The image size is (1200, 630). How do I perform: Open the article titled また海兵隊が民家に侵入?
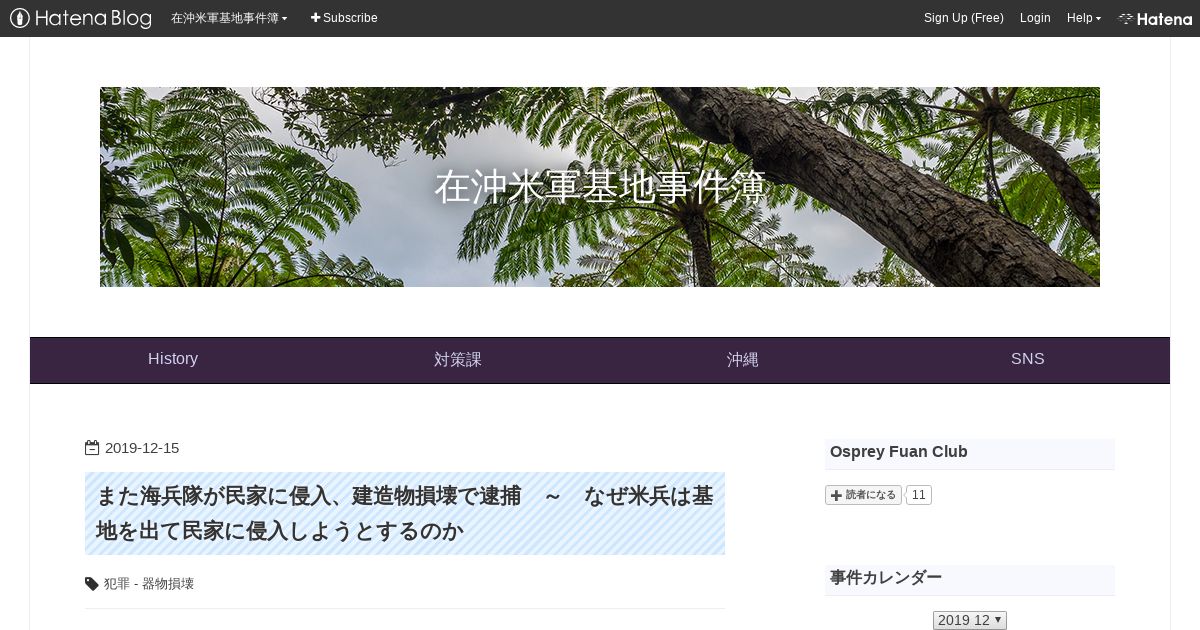click(405, 513)
